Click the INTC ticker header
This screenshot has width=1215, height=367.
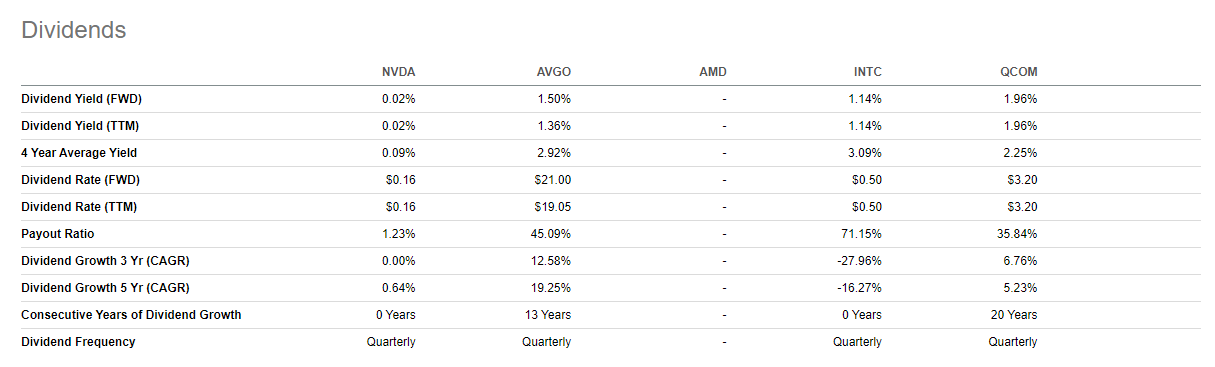pos(865,72)
